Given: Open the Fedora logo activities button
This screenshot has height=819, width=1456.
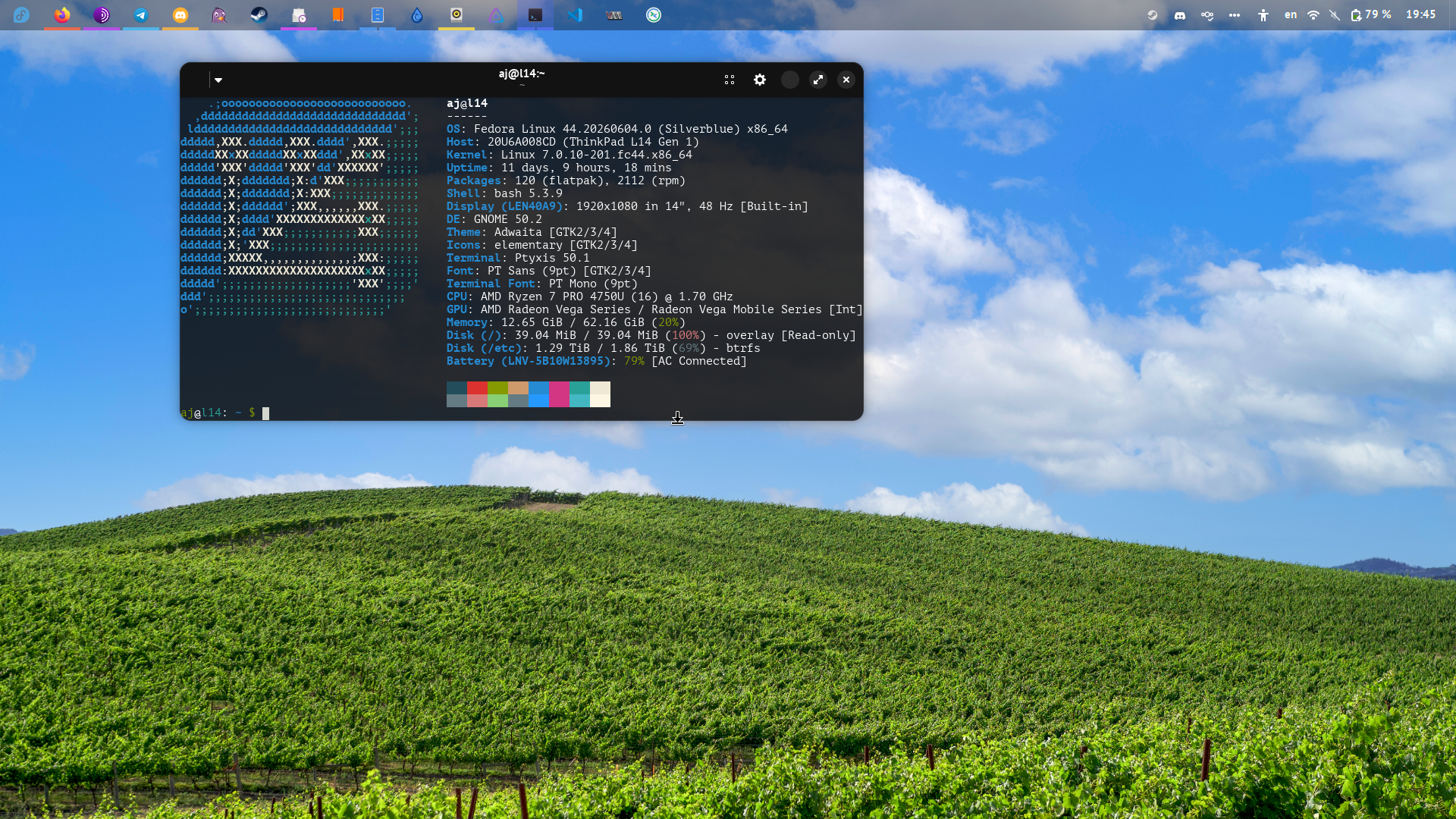Looking at the screenshot, I should tap(21, 15).
